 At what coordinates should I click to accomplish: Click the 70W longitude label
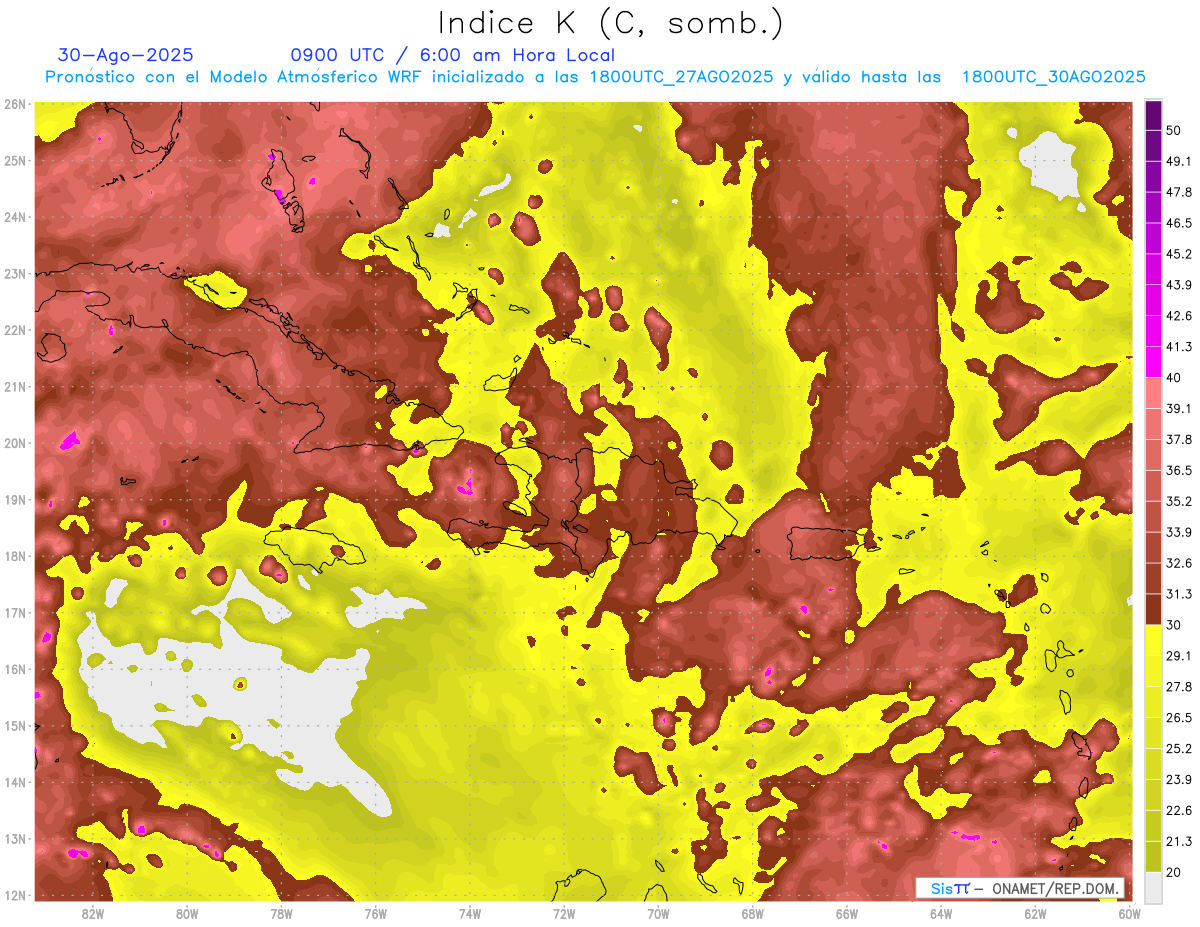click(x=658, y=913)
